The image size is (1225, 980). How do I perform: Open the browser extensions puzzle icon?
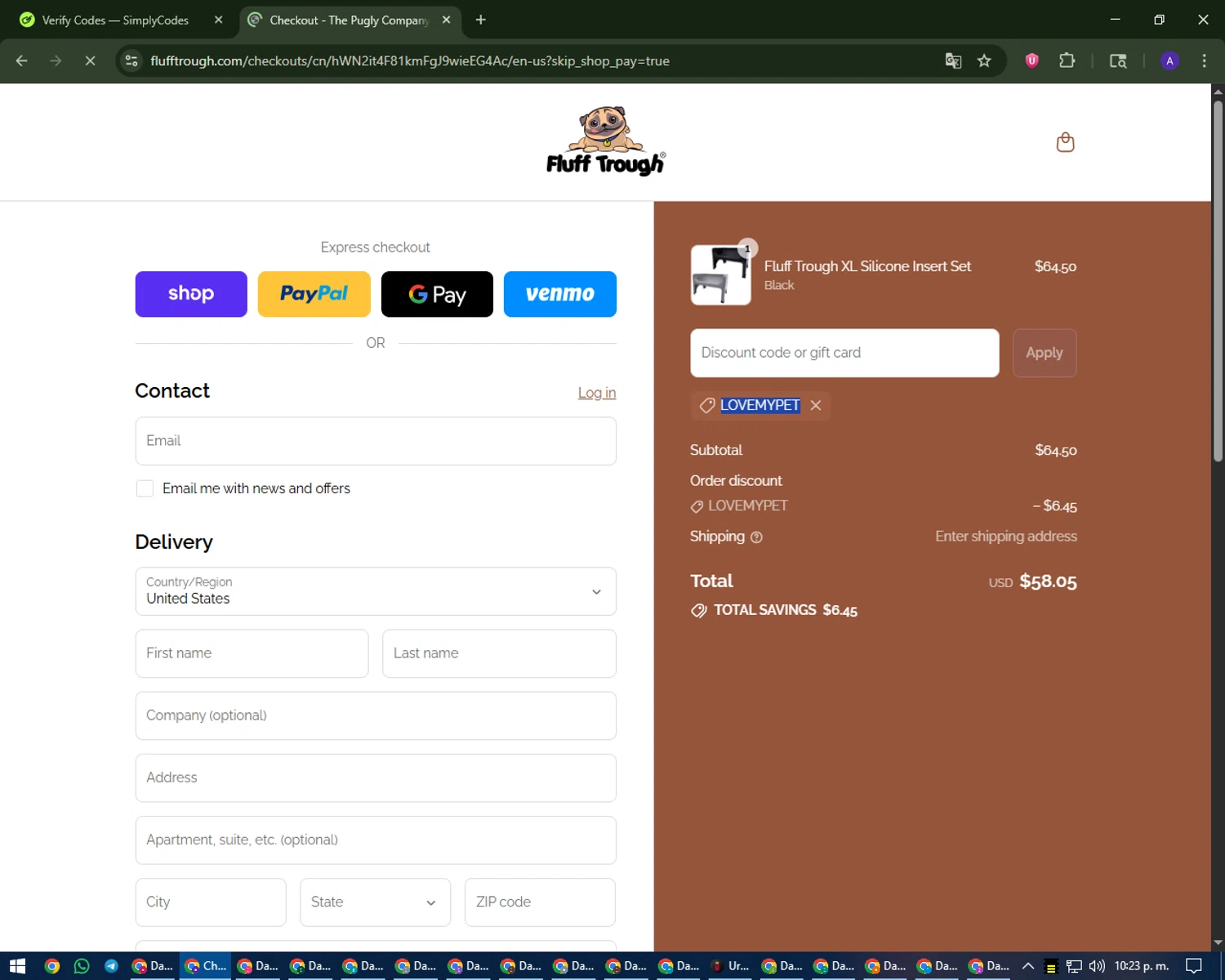point(1067,60)
